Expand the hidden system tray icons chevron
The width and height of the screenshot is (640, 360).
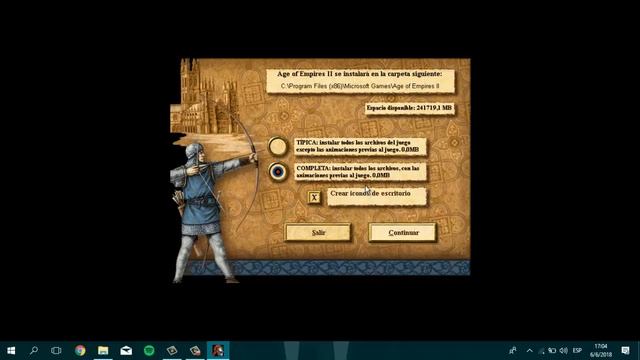(529, 351)
